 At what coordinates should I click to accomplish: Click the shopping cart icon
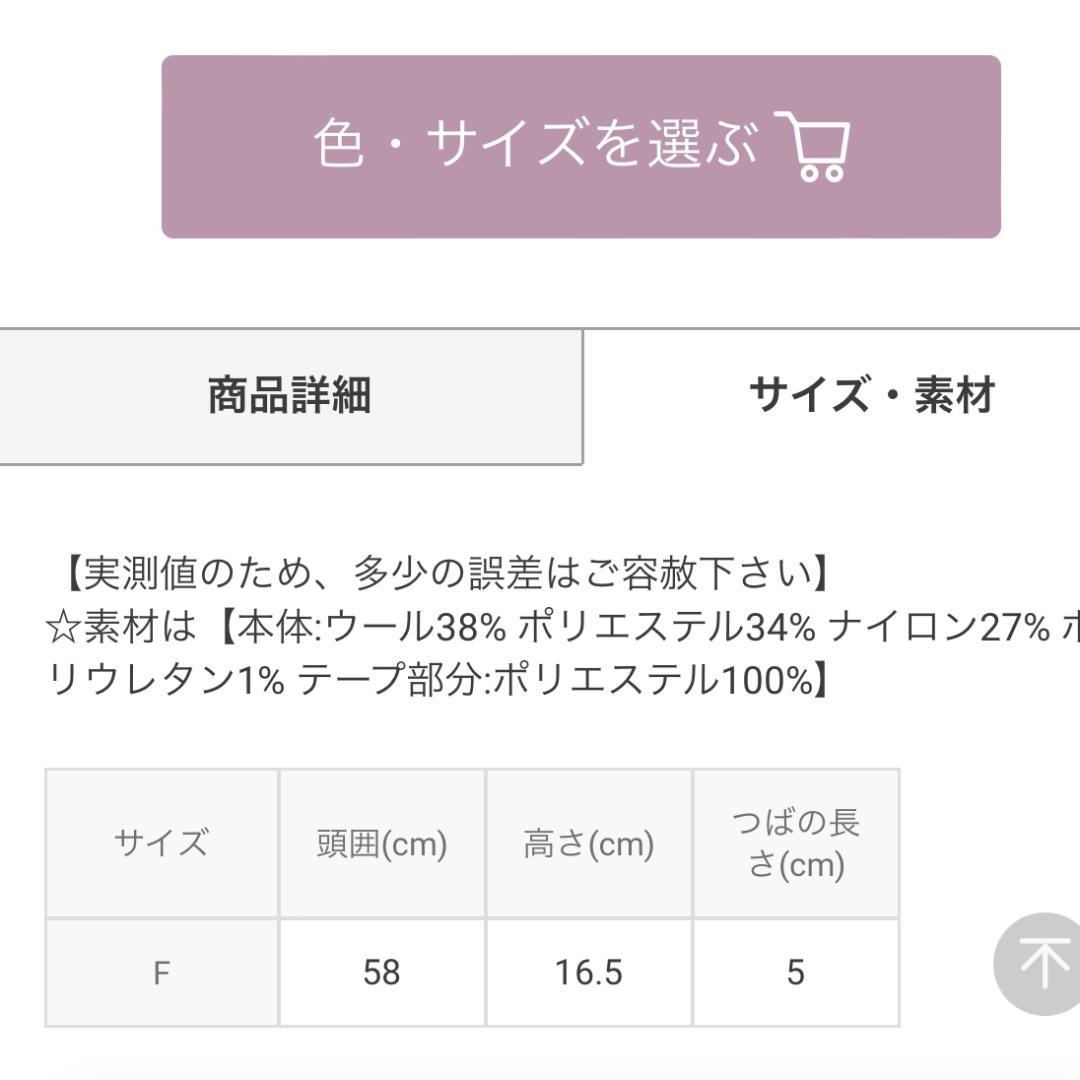tap(814, 147)
